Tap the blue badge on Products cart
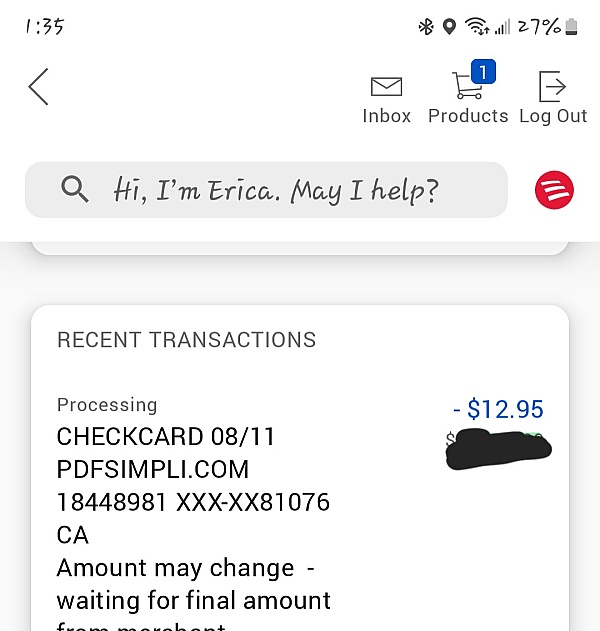 point(484,71)
